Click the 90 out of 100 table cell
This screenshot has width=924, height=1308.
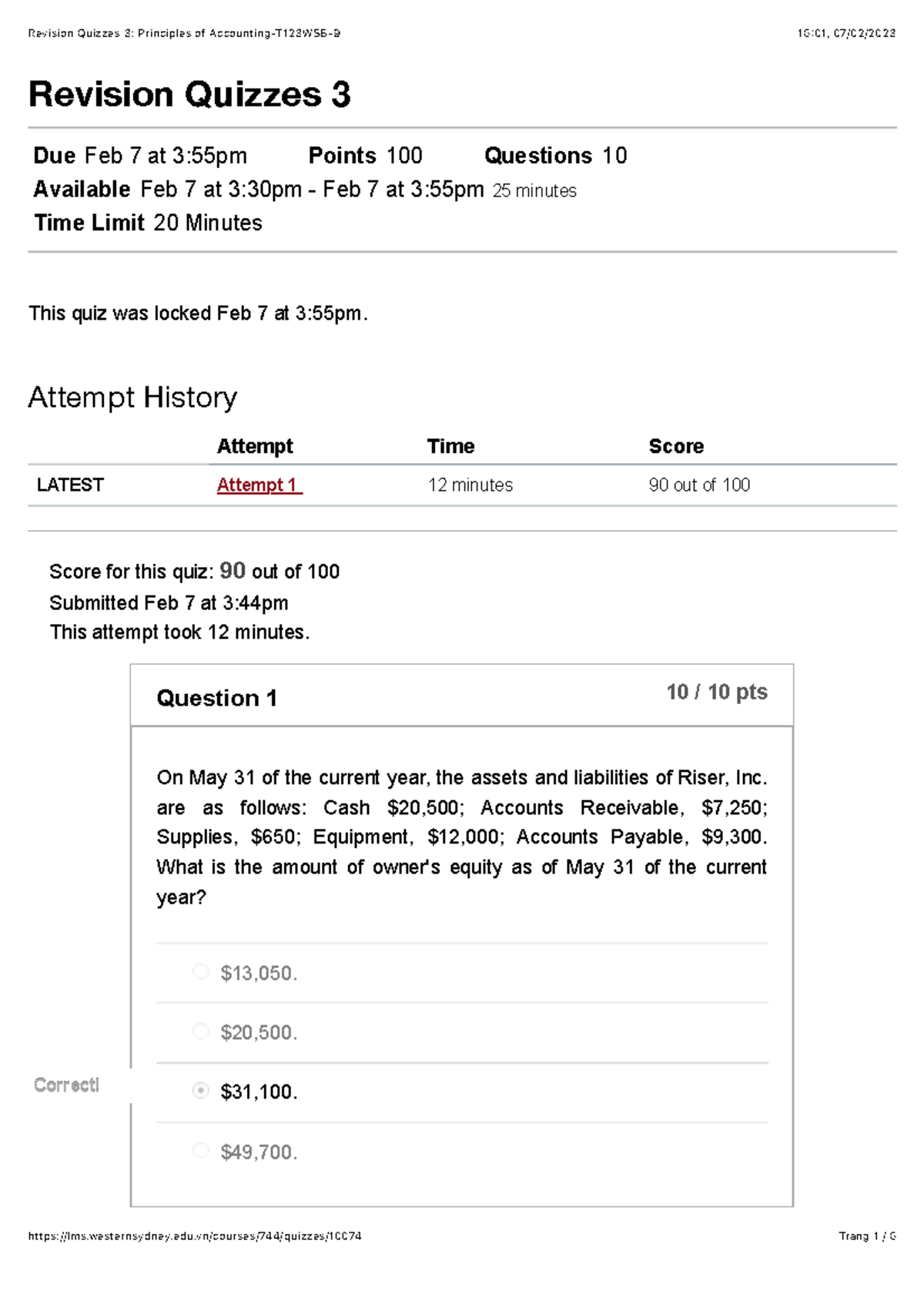coord(699,485)
